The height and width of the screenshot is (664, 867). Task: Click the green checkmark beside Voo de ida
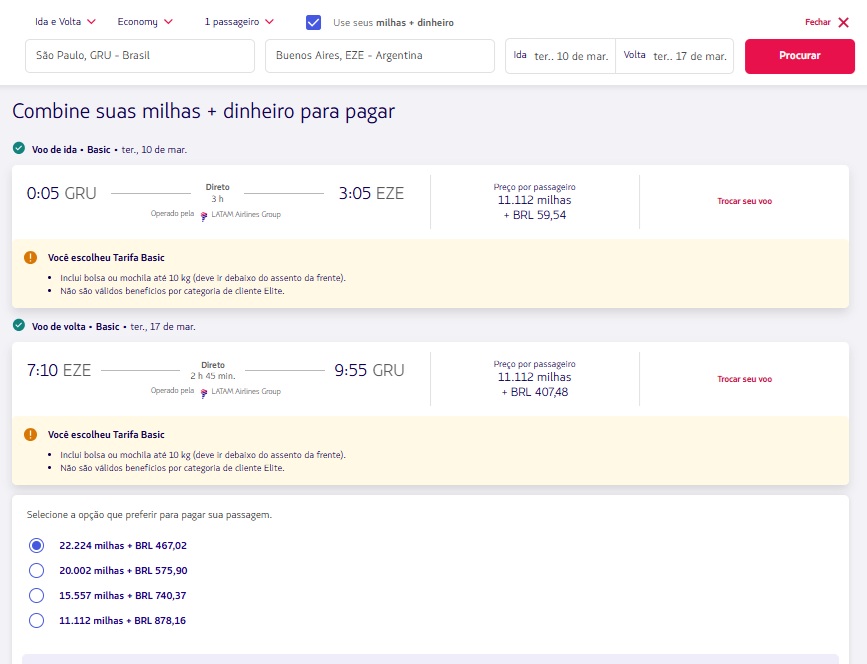[19, 148]
